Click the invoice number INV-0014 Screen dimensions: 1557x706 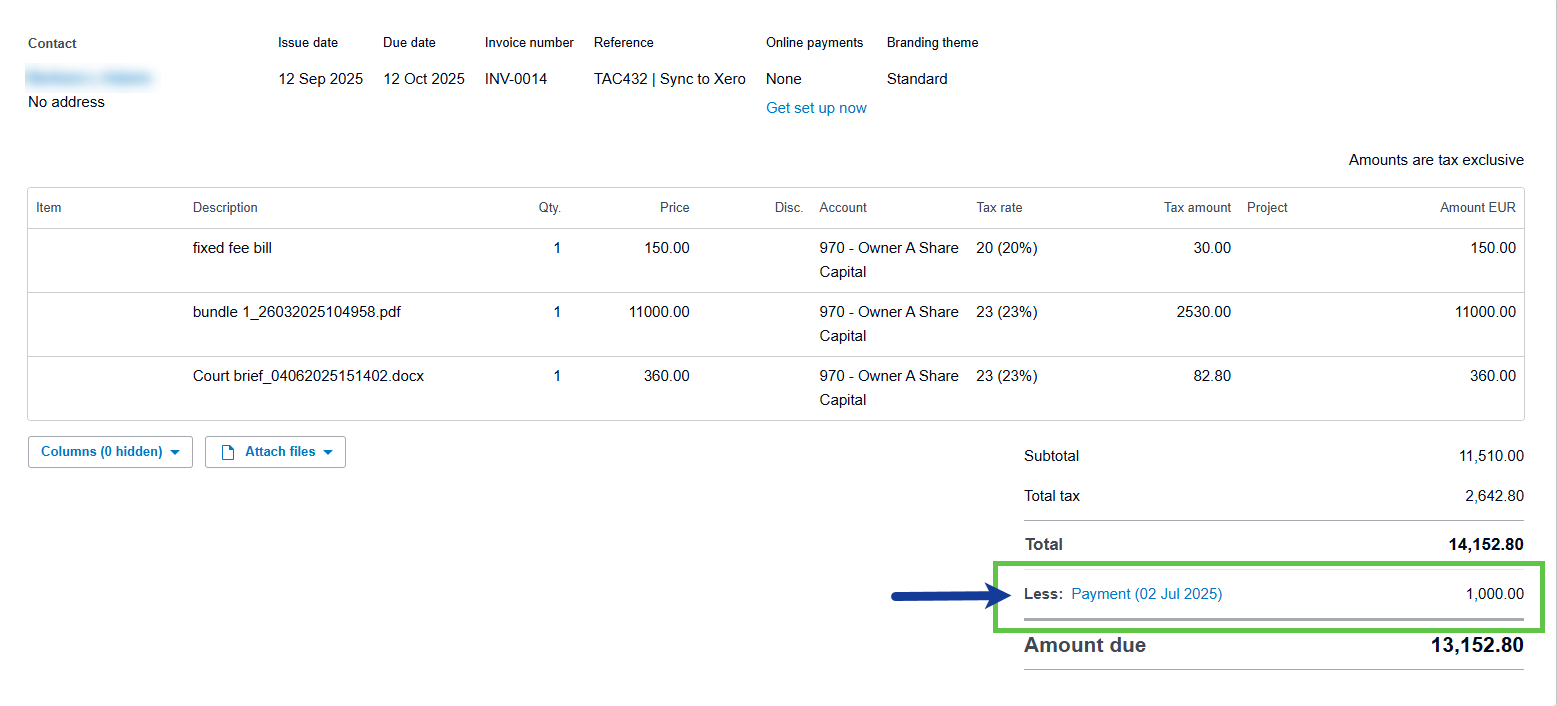tap(516, 79)
